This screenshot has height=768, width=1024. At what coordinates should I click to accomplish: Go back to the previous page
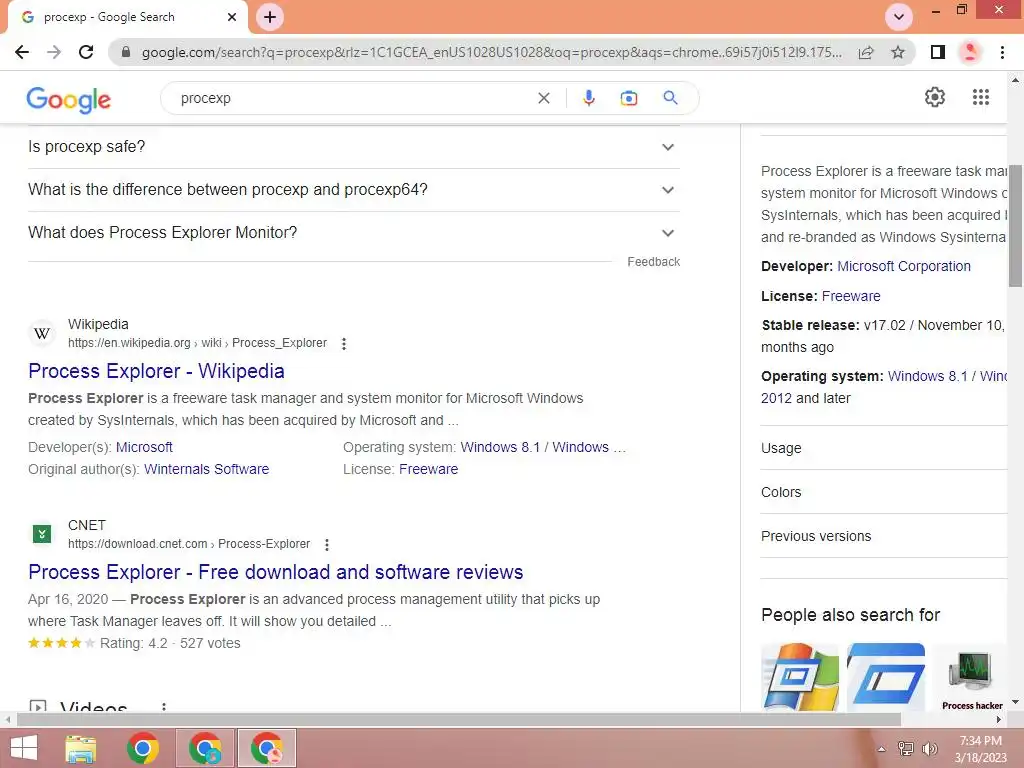coord(22,52)
